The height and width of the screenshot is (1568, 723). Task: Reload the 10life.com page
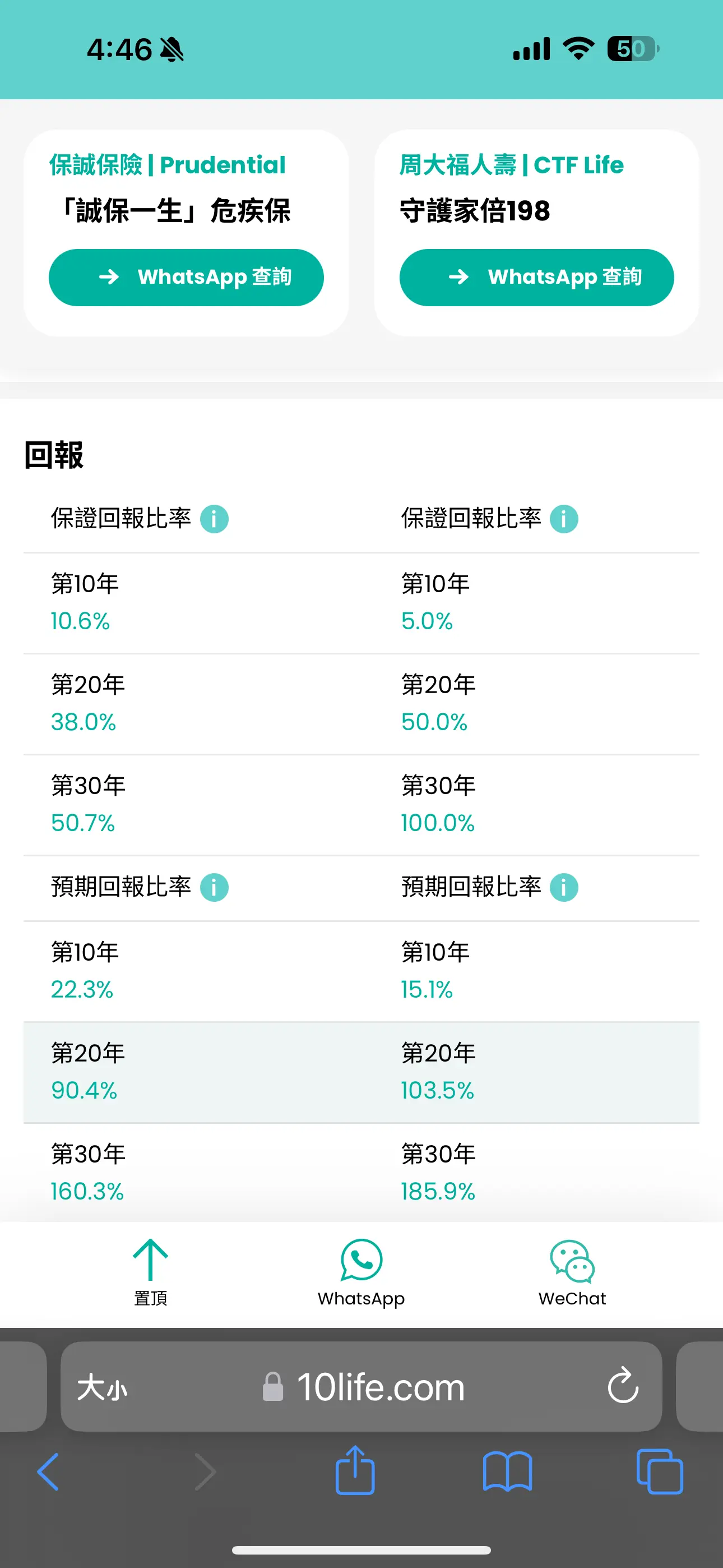[x=623, y=1386]
